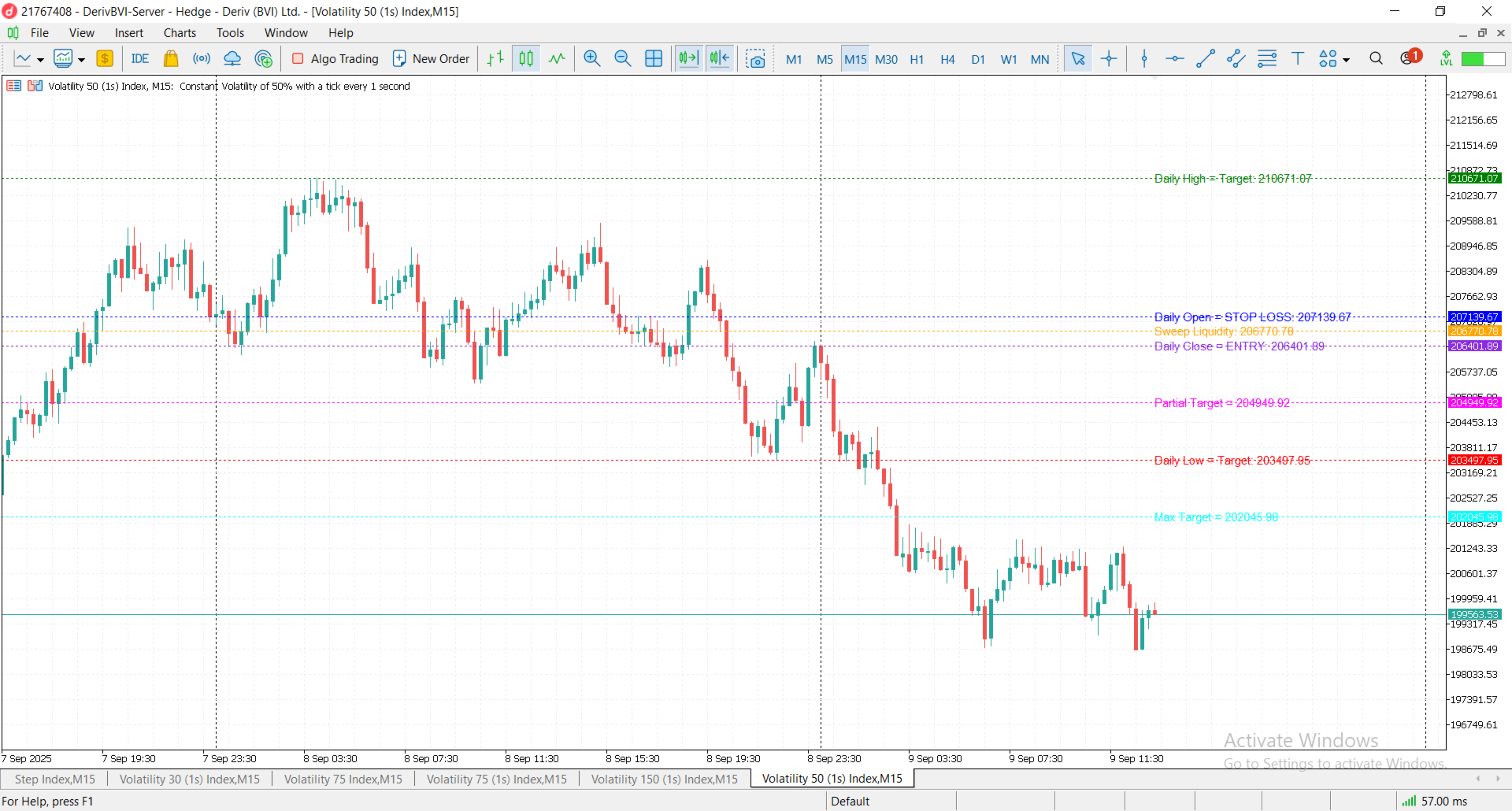Image resolution: width=1512 pixels, height=811 pixels.
Task: Zoom out on the chart
Action: pos(623,59)
